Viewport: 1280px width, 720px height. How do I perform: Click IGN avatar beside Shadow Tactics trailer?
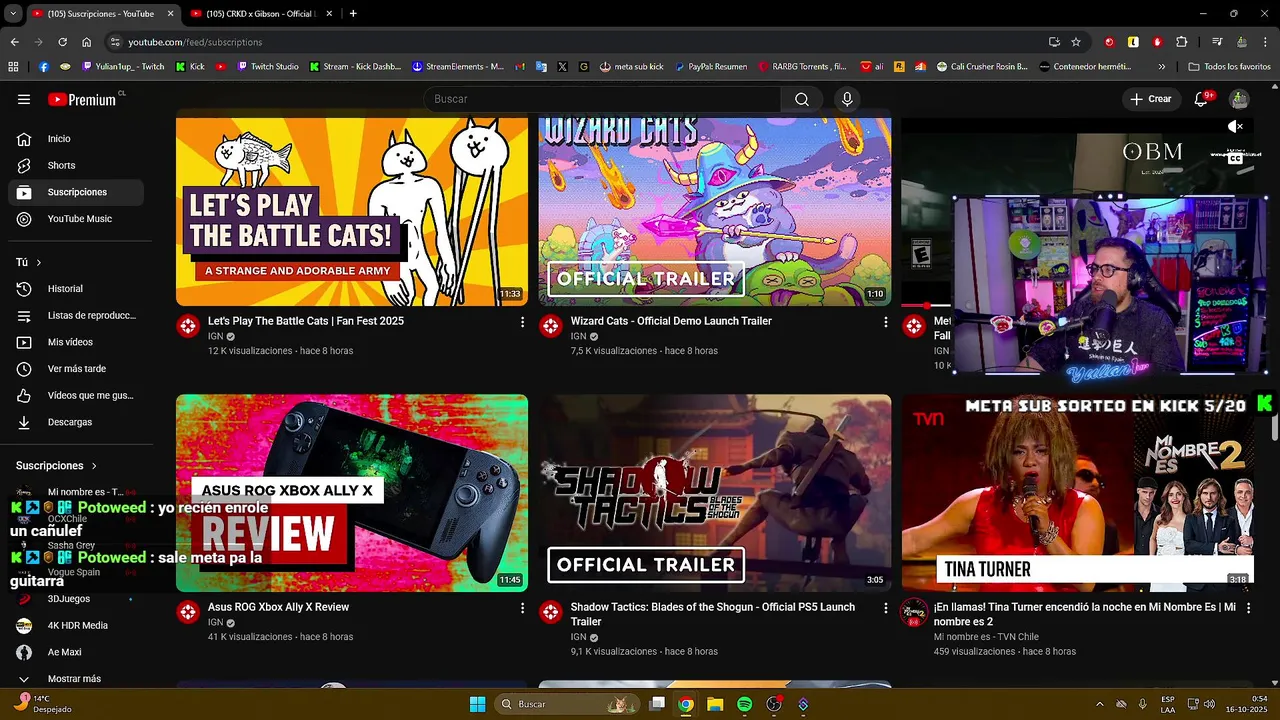pyautogui.click(x=551, y=612)
